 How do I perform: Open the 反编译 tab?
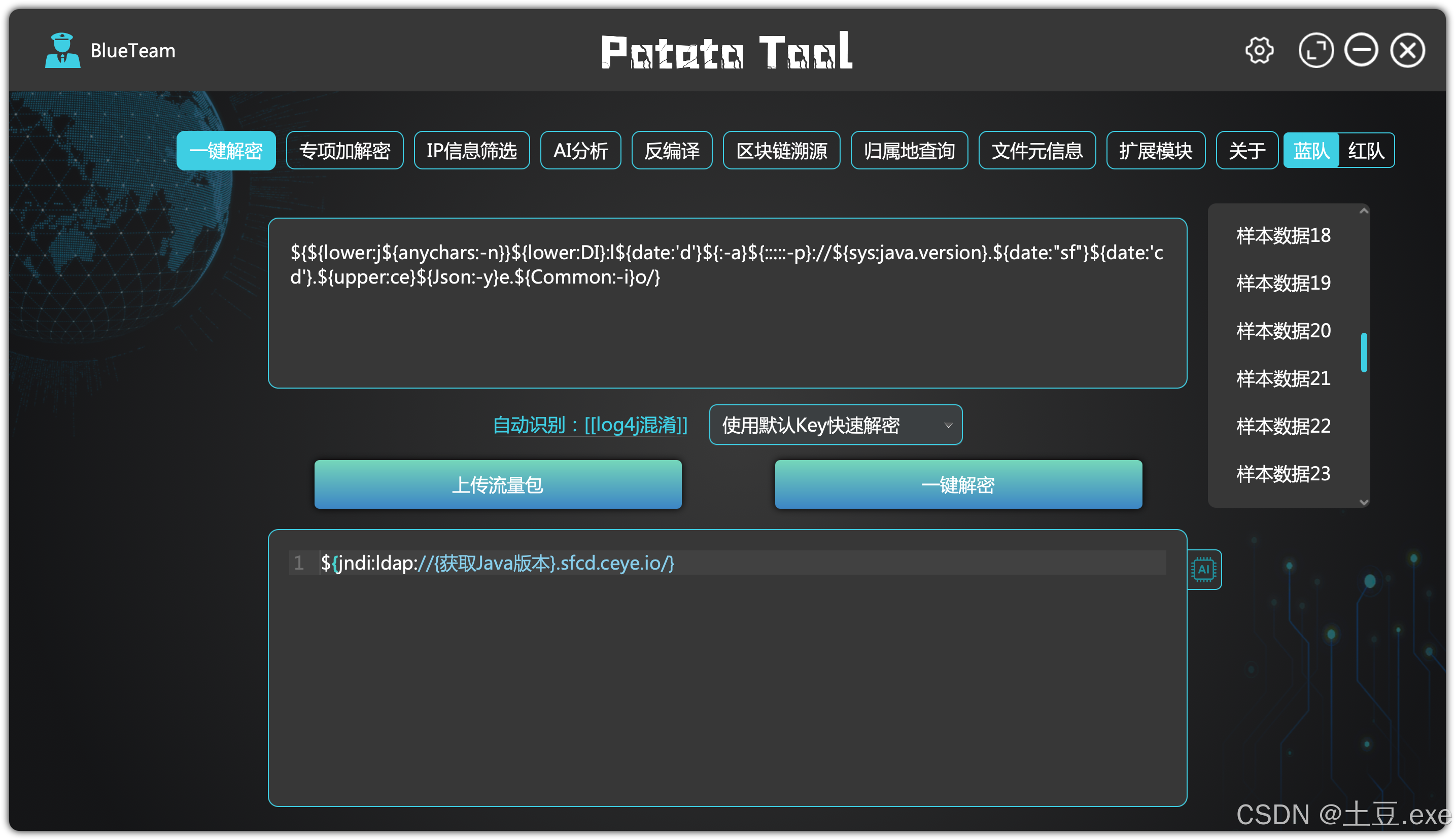(x=672, y=151)
